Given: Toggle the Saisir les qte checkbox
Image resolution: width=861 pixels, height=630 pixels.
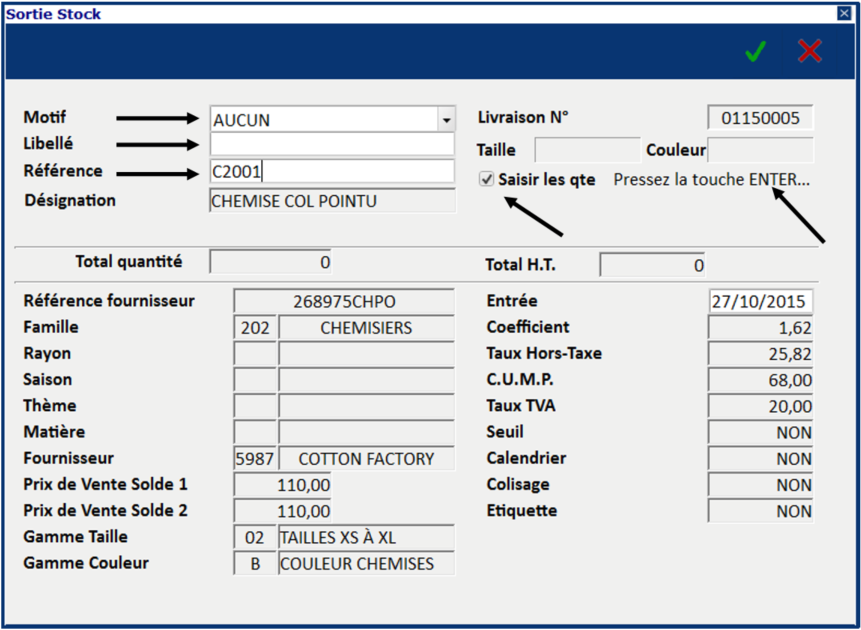Looking at the screenshot, I should point(487,180).
